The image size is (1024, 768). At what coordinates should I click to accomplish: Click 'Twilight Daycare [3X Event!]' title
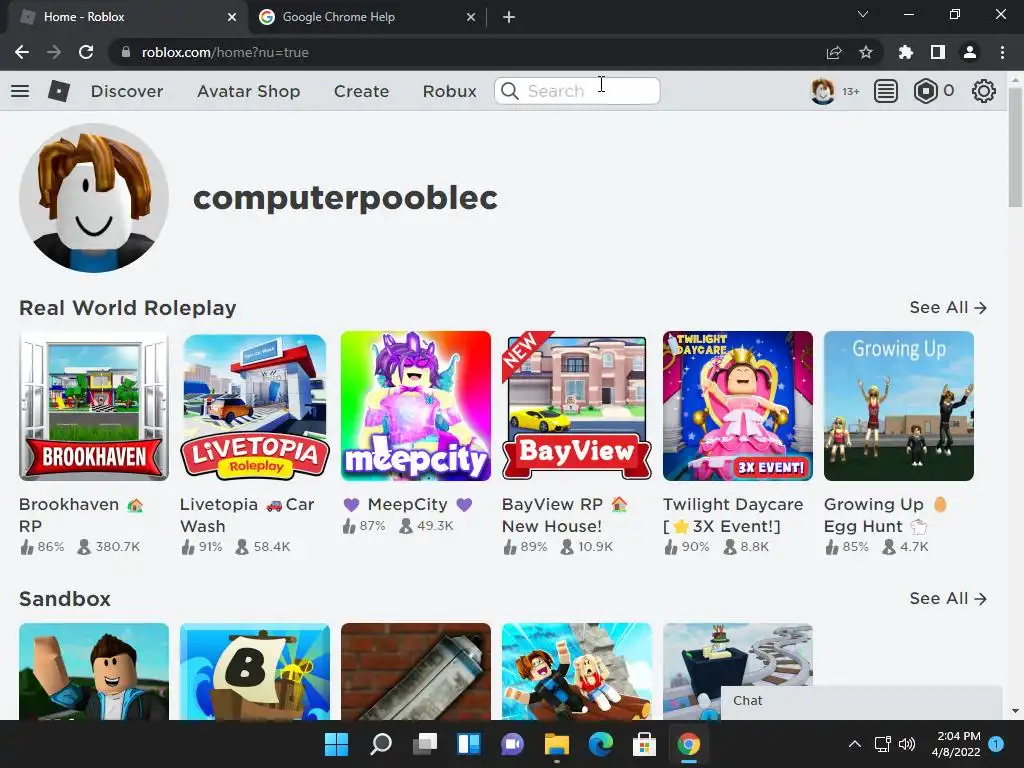click(733, 515)
